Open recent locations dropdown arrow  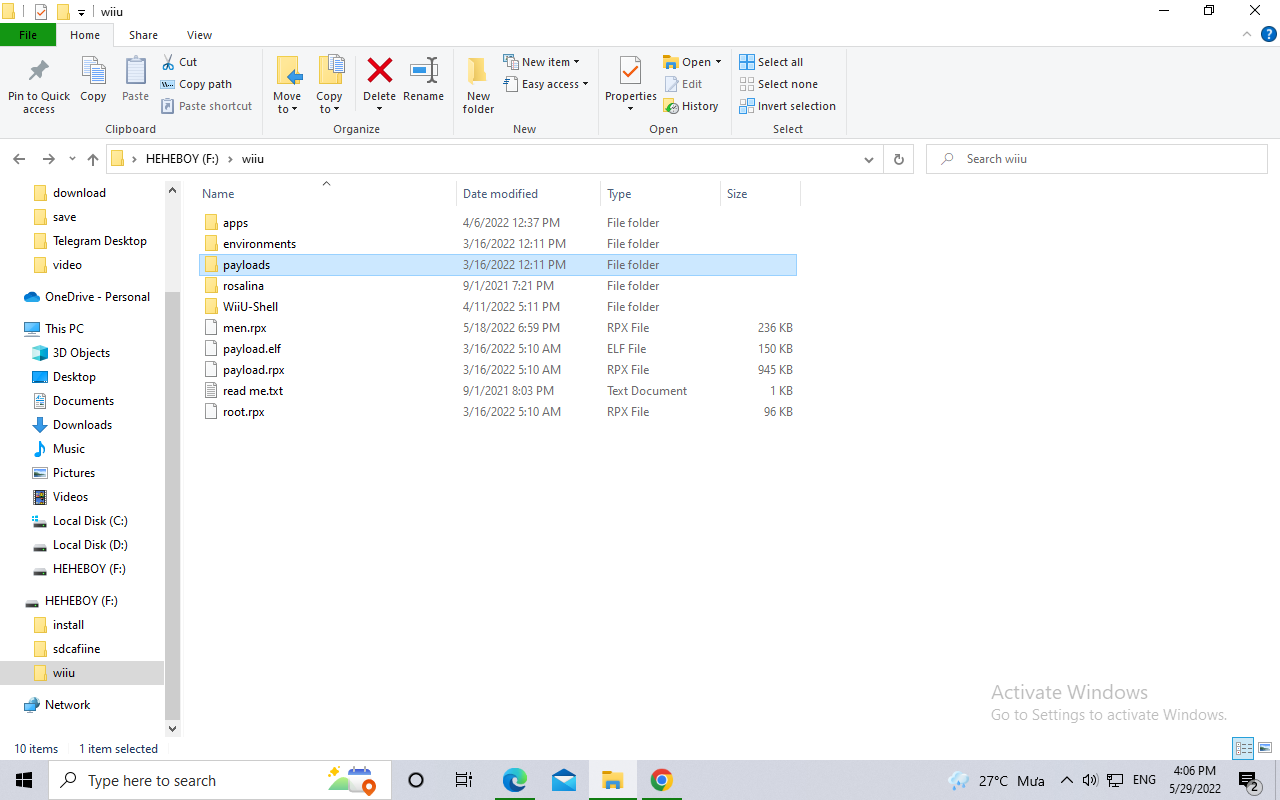point(72,159)
